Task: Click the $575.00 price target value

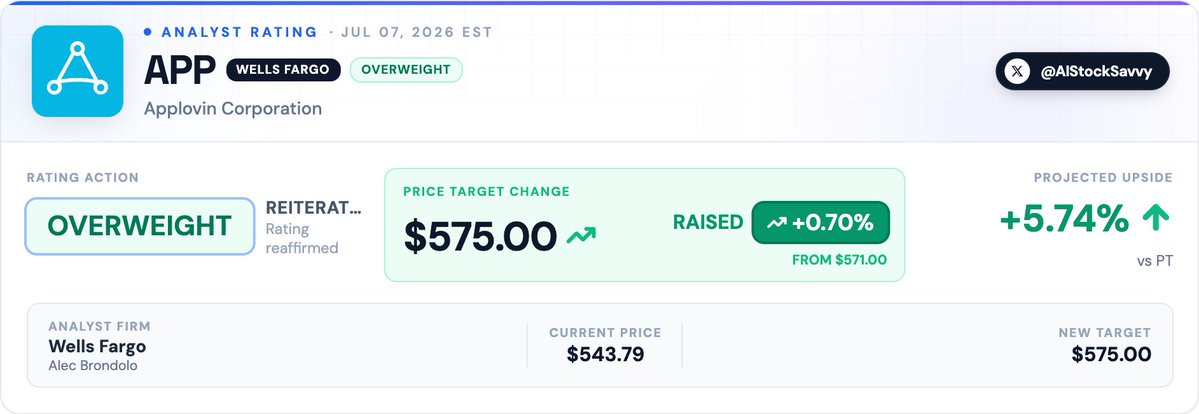Action: 480,236
